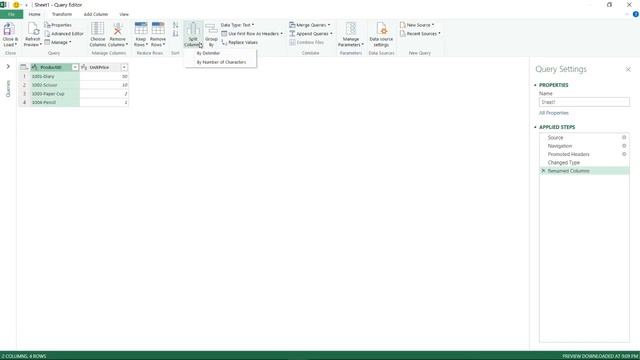Open the Recent Sources dropdown
This screenshot has width=640, height=360.
pos(420,33)
